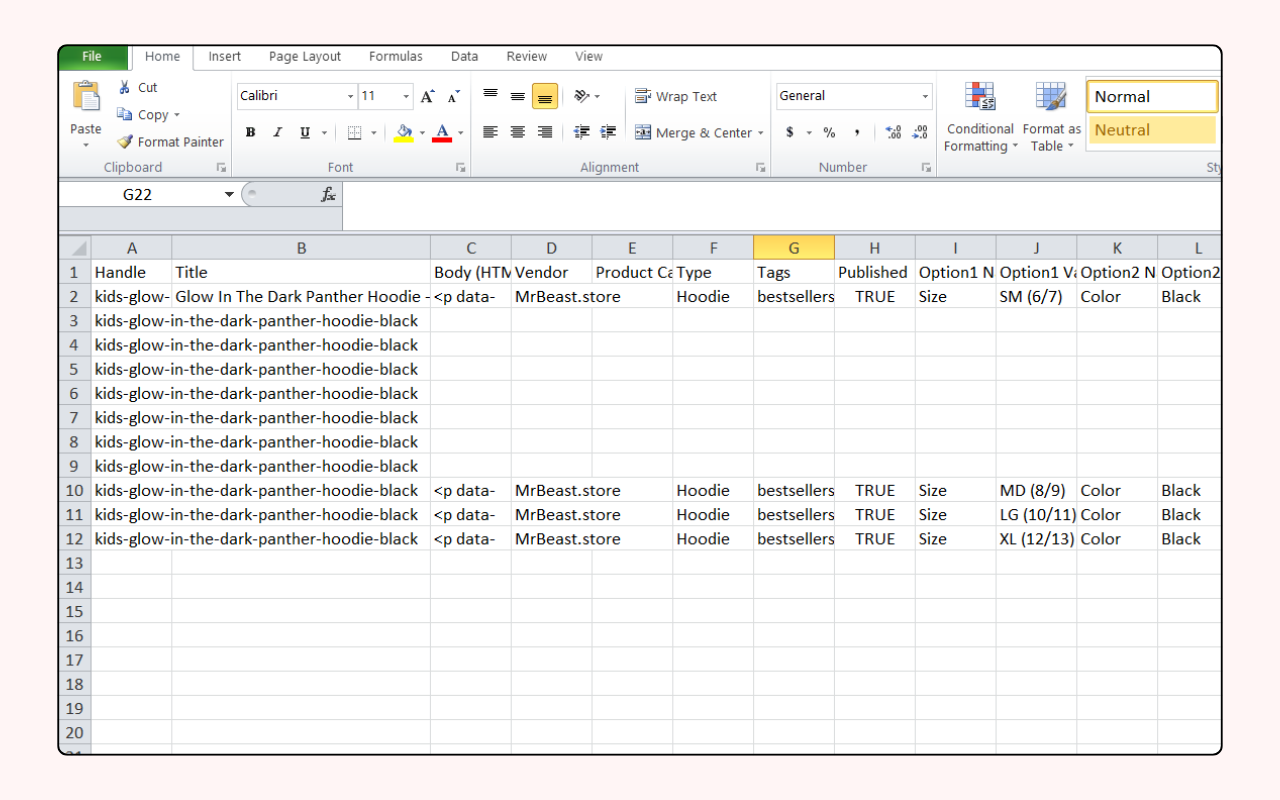Open Alignment group dialog launcher
This screenshot has width=1280, height=800.
tap(761, 168)
